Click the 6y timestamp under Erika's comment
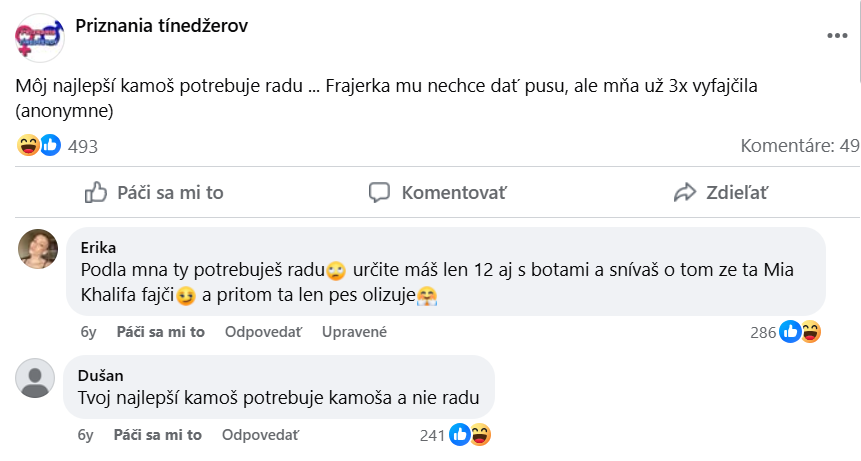Screen dimensions: 861x461 pyautogui.click(x=87, y=332)
